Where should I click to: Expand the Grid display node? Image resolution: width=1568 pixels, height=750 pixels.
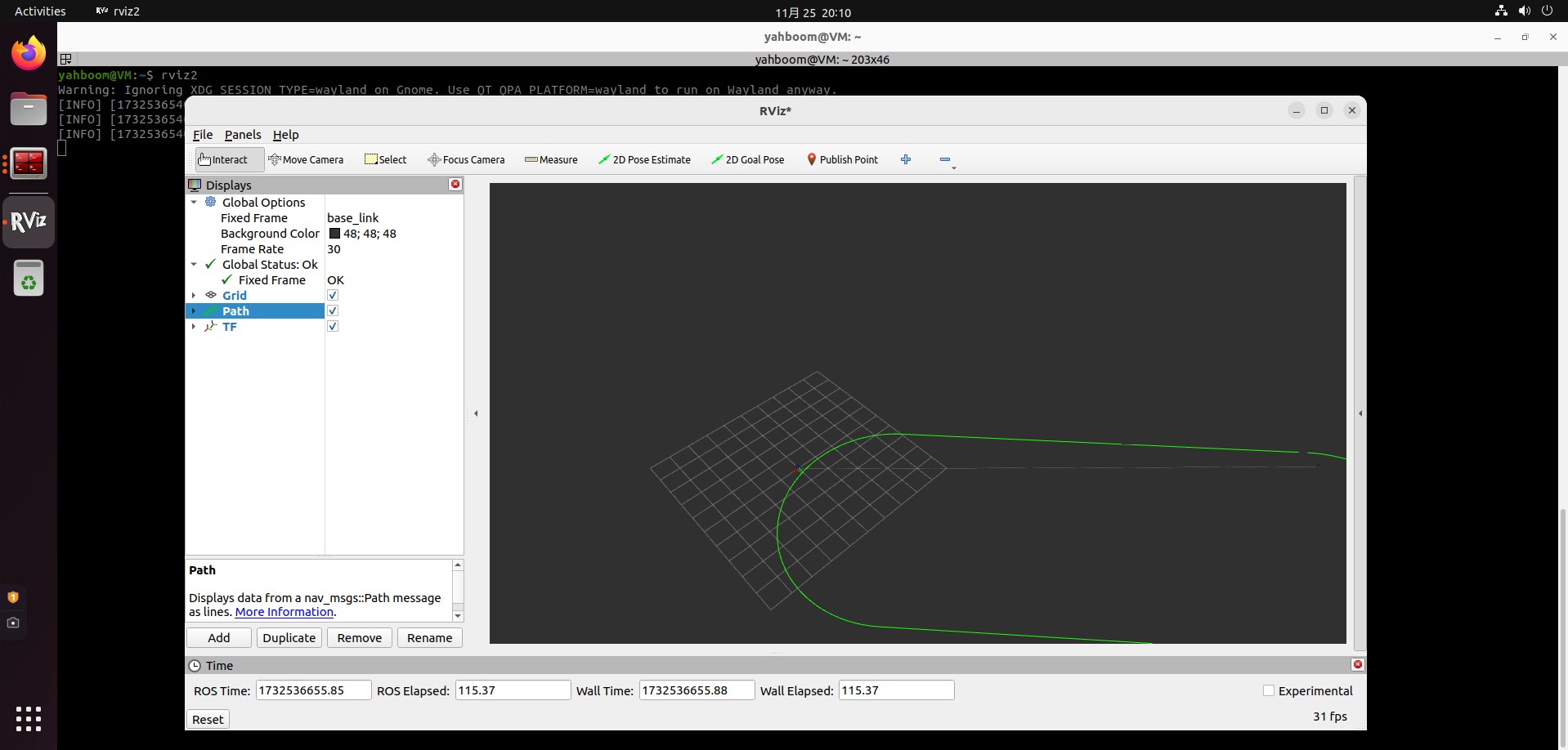coord(194,296)
